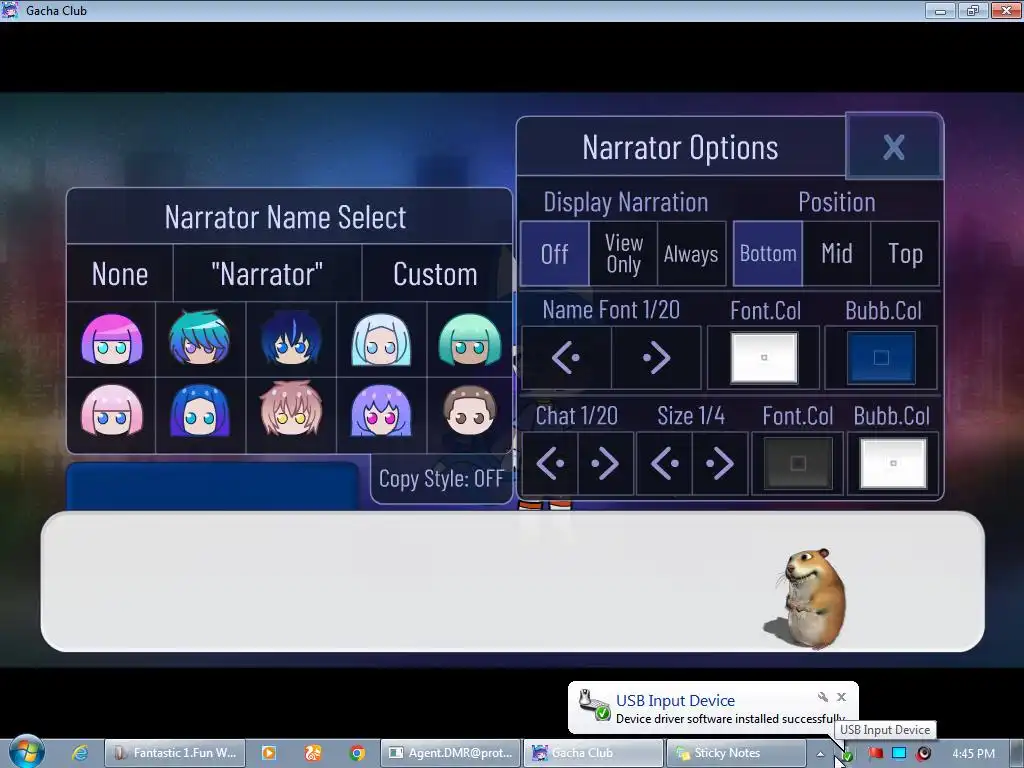Set narration position to Top

(x=905, y=253)
